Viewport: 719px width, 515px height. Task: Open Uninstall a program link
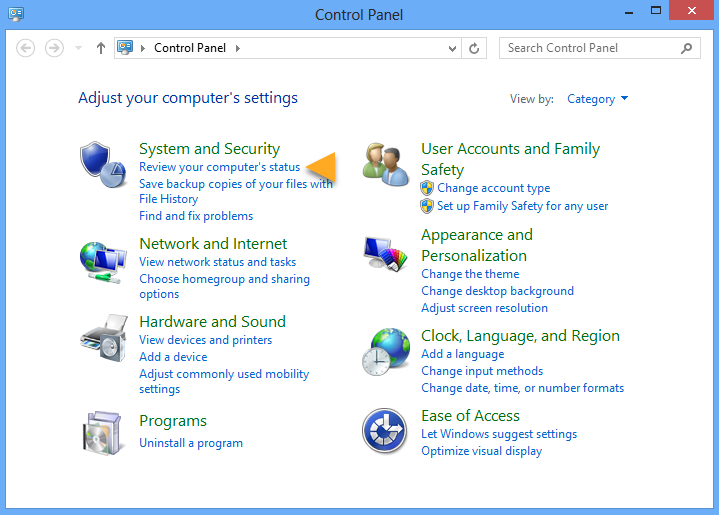click(x=191, y=443)
